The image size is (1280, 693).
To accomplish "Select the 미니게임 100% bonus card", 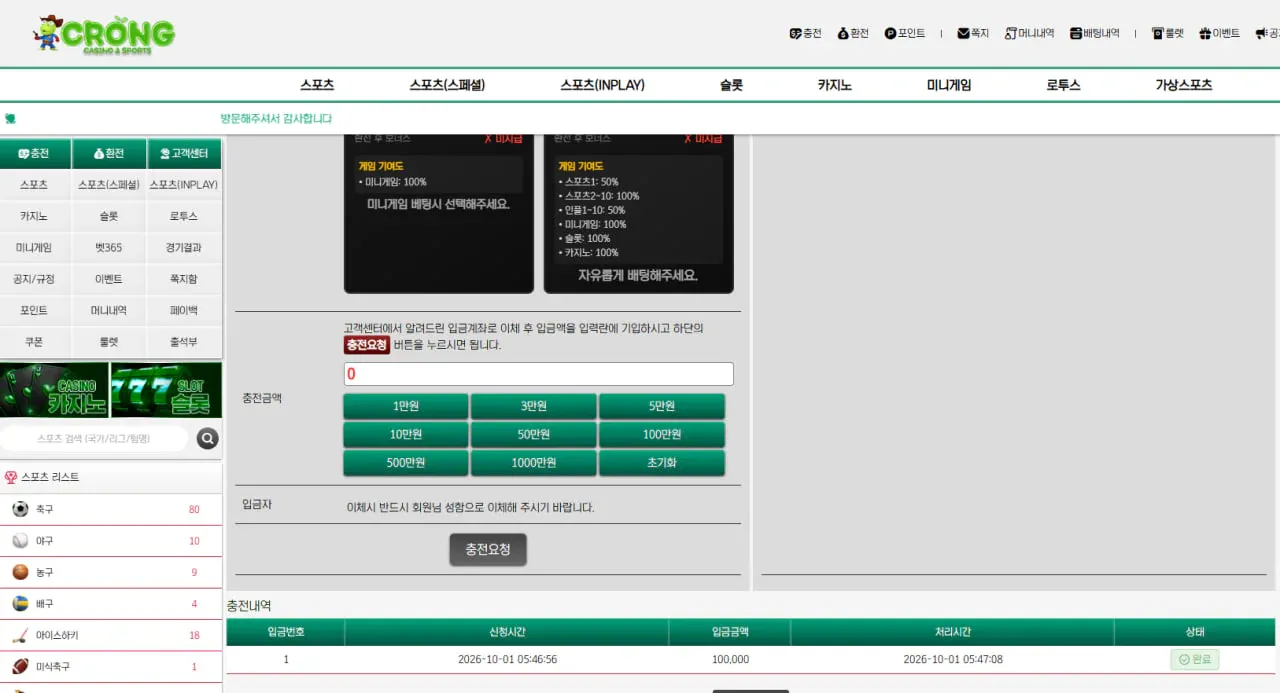I will coord(439,213).
